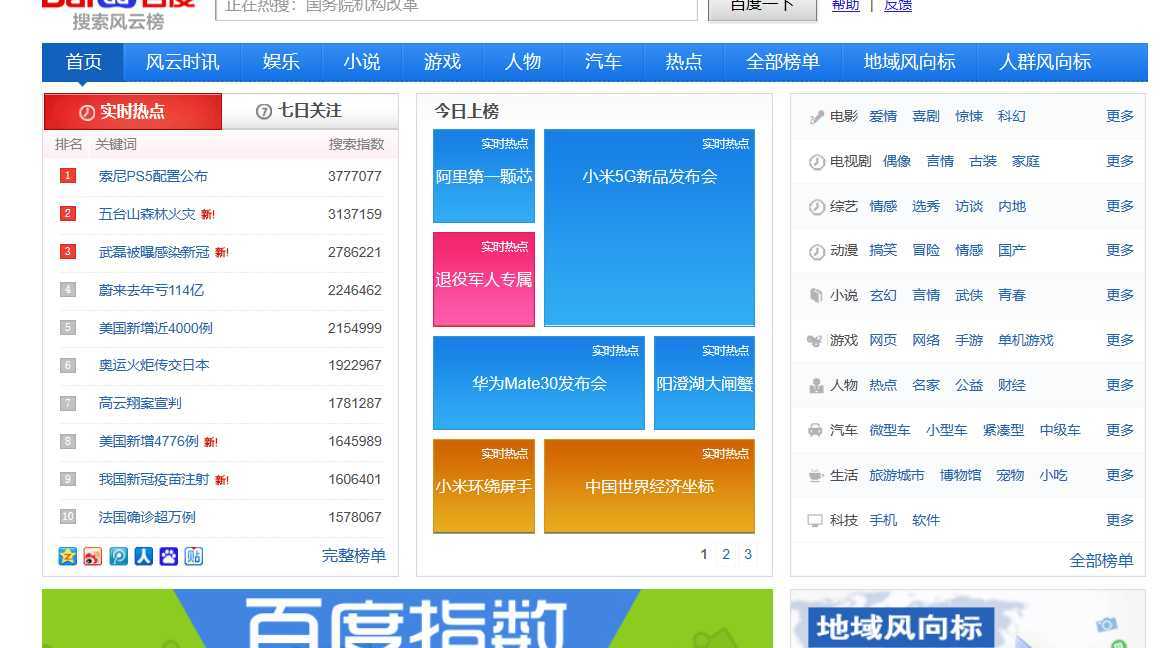Click the 新 badge next to 五台山森林火灾
1165x648 pixels.
(207, 215)
